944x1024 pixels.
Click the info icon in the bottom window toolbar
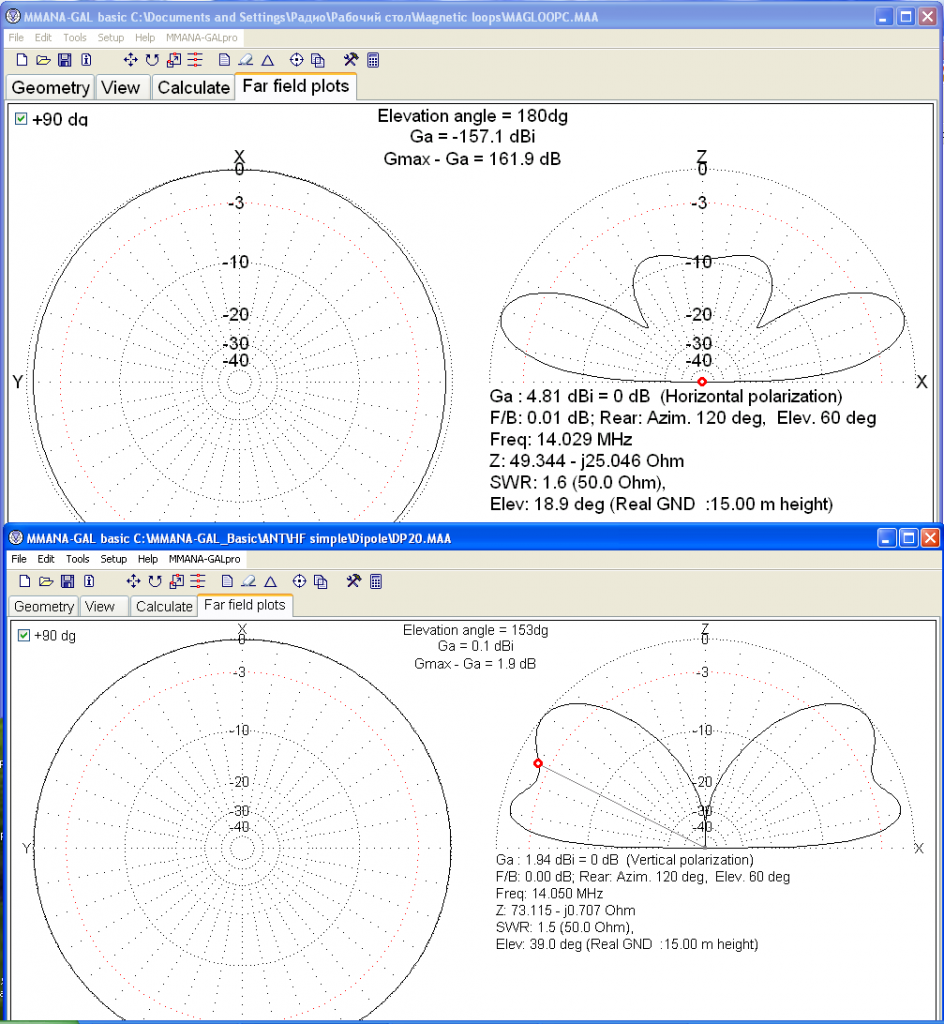(88, 581)
